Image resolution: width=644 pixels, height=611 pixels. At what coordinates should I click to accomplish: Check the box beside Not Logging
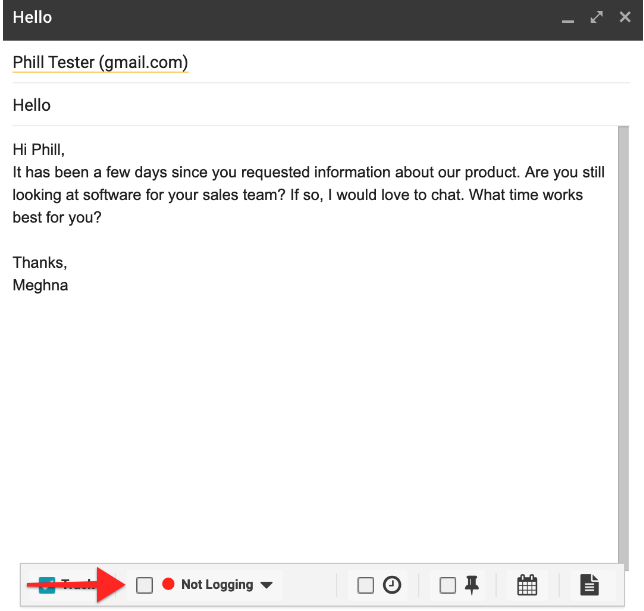[x=145, y=585]
